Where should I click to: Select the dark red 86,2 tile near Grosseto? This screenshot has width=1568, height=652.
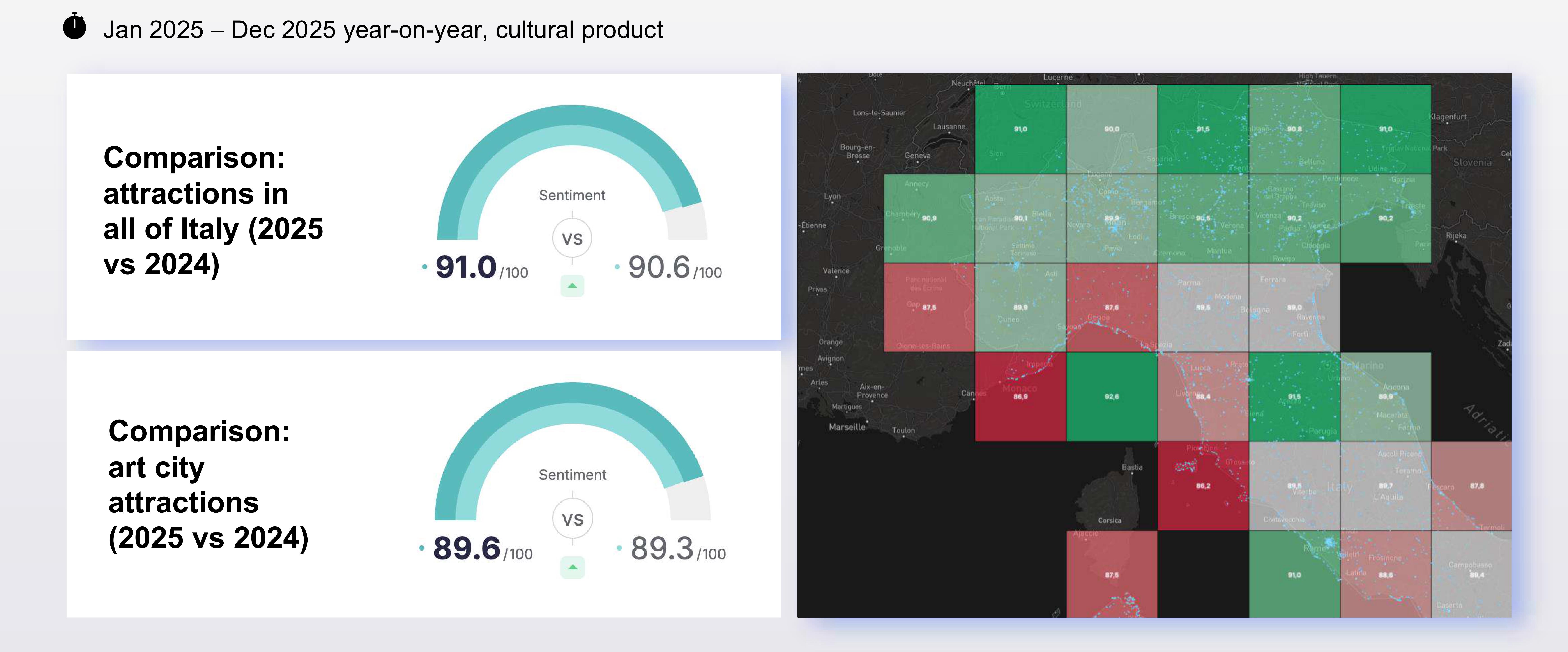point(1203,486)
